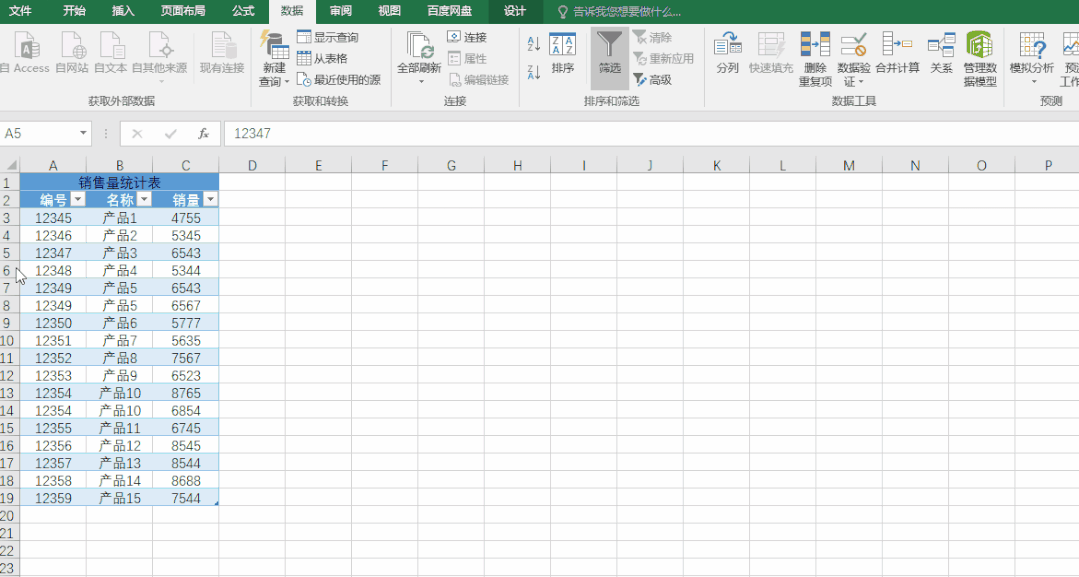Image resolution: width=1079 pixels, height=577 pixels.
Task: Switch to the Home (开始) tab
Action: pos(74,11)
